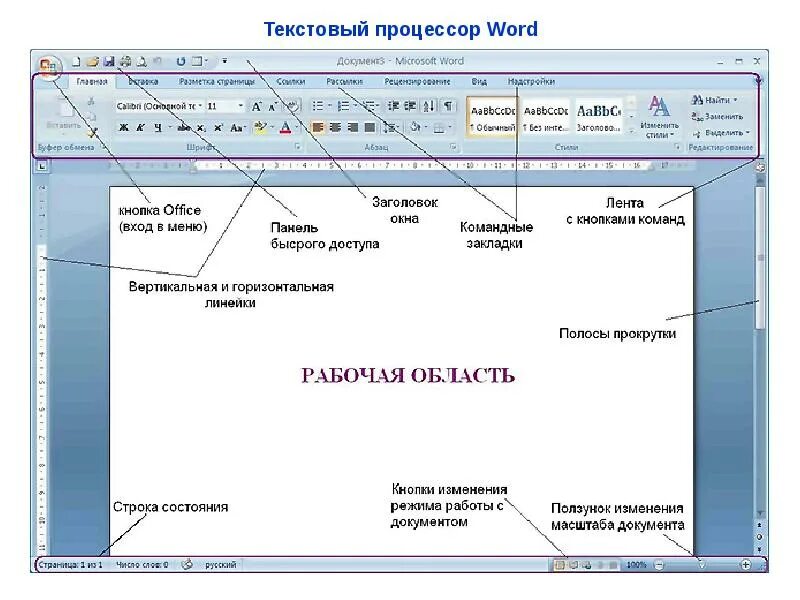Viewport: 800px width, 600px height.
Task: Click the bulleted list icon
Action: pyautogui.click(x=318, y=106)
